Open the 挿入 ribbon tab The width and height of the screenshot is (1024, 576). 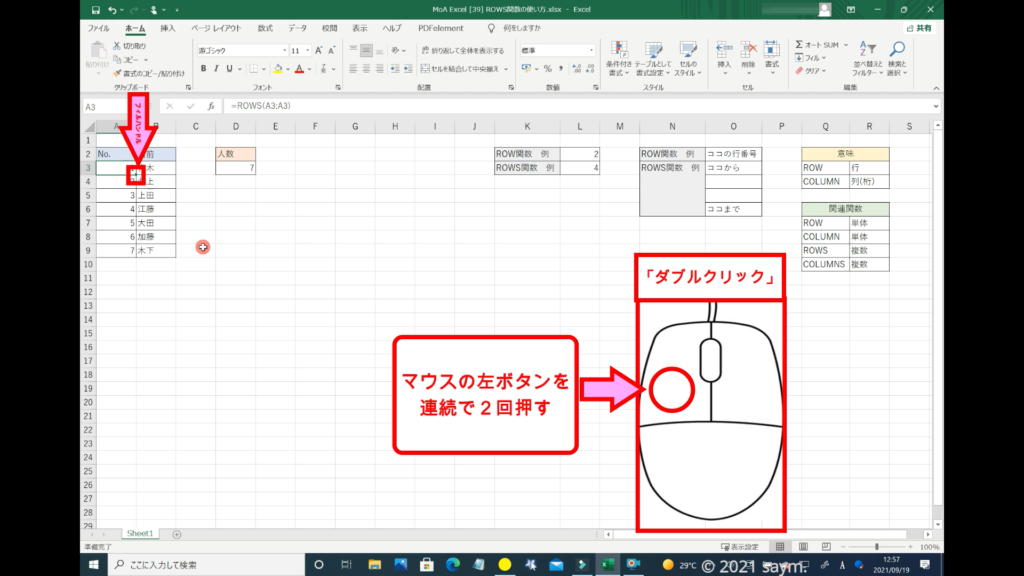168,29
